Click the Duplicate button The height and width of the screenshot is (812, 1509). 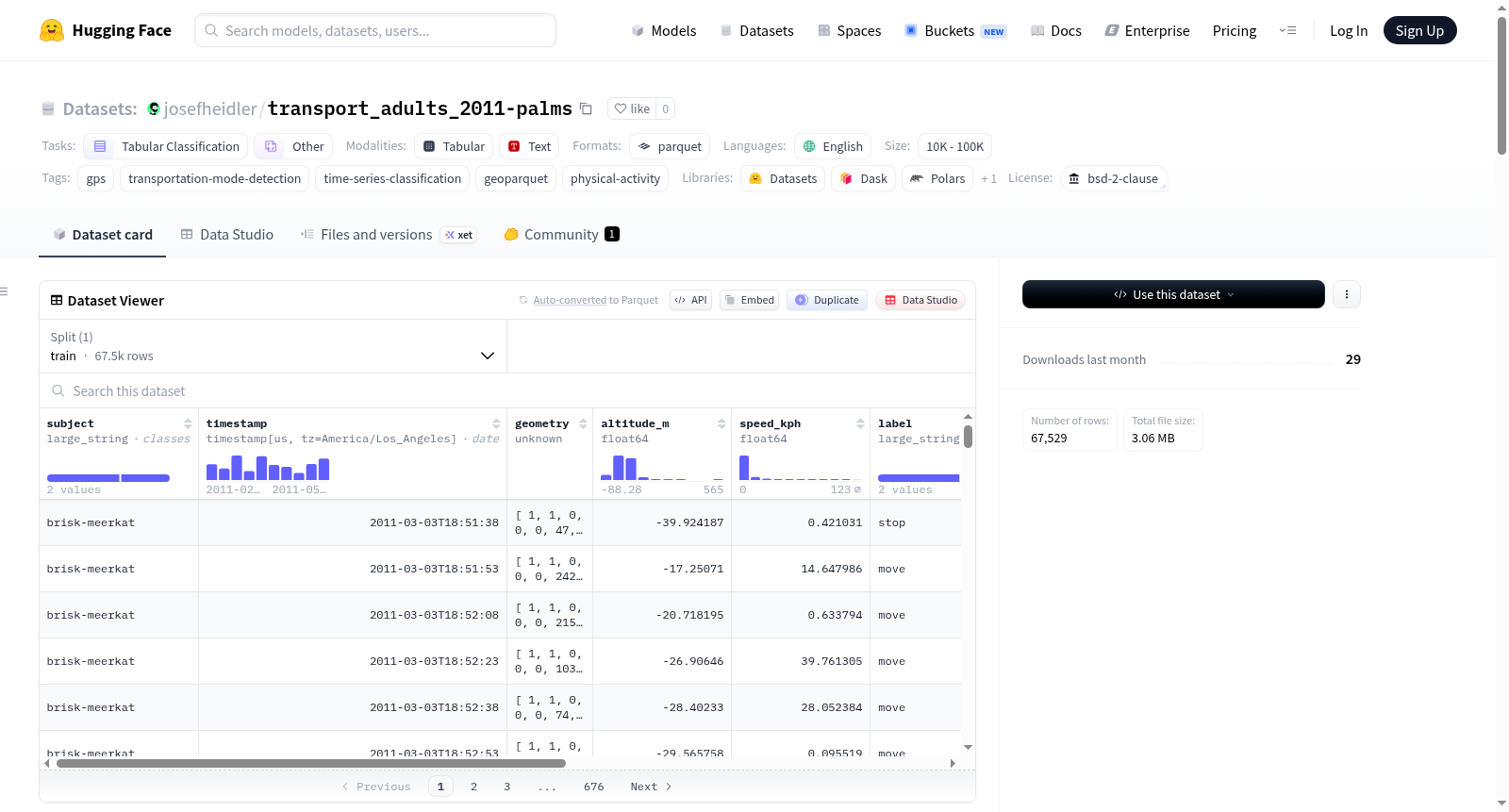click(x=826, y=300)
